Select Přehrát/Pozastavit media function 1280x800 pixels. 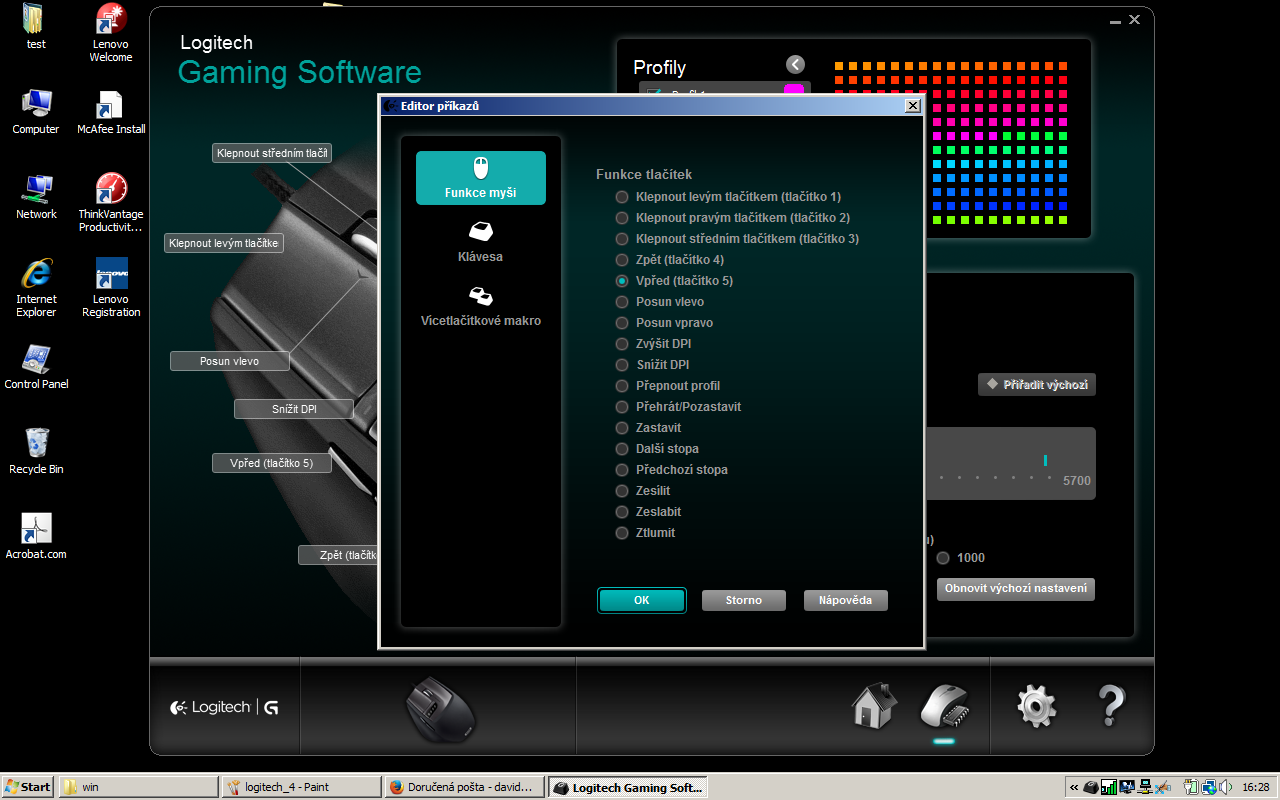[679, 407]
